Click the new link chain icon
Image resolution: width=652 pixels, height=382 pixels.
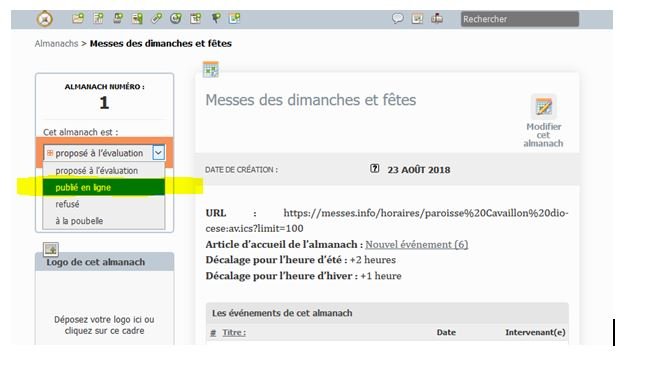(156, 18)
